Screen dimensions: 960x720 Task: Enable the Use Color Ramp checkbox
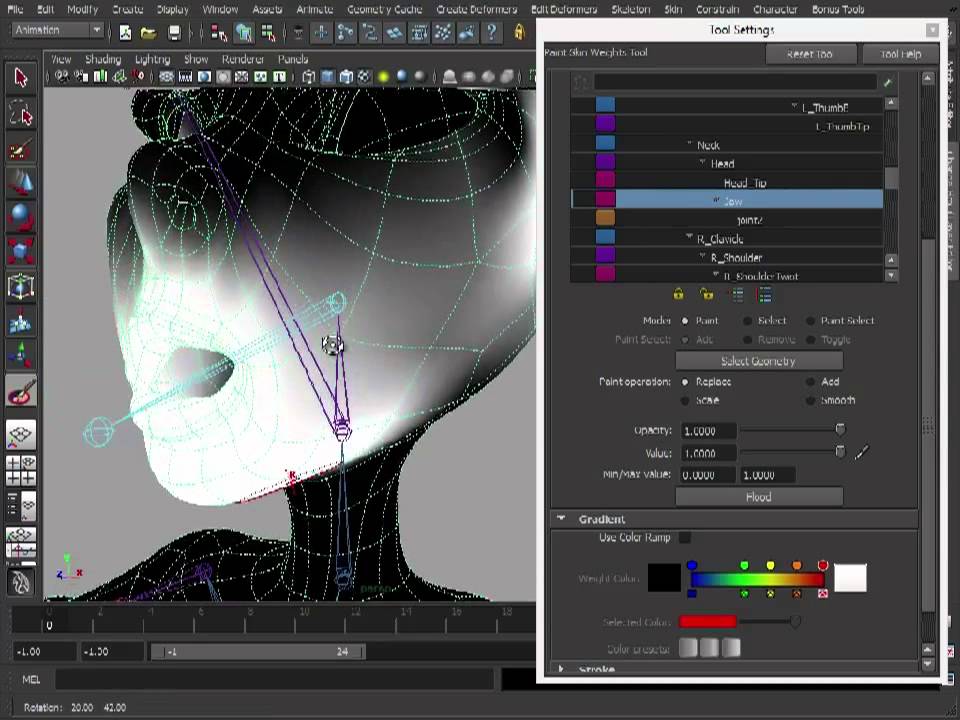(685, 538)
